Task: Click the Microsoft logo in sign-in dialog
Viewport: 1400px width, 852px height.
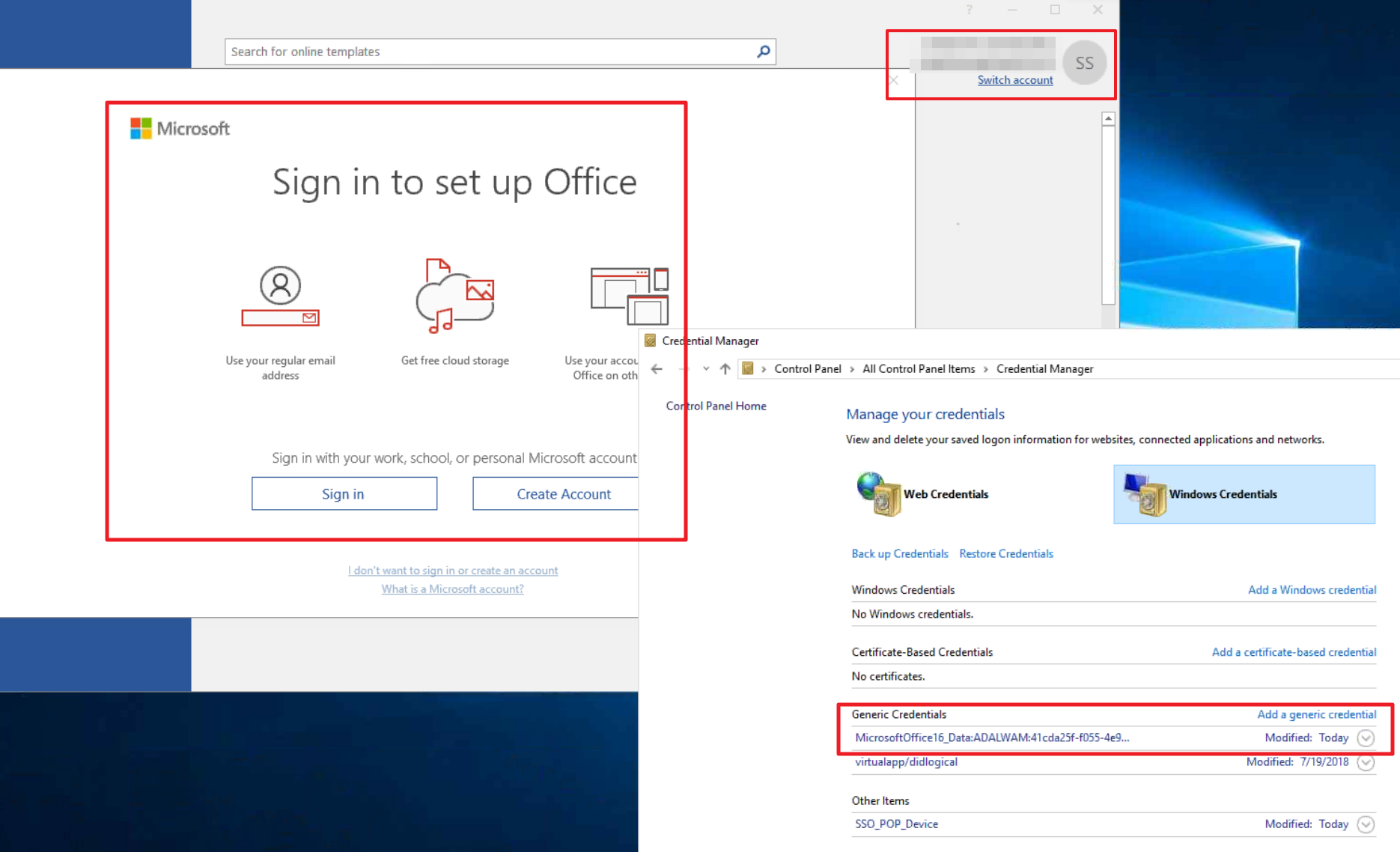Action: coord(180,129)
